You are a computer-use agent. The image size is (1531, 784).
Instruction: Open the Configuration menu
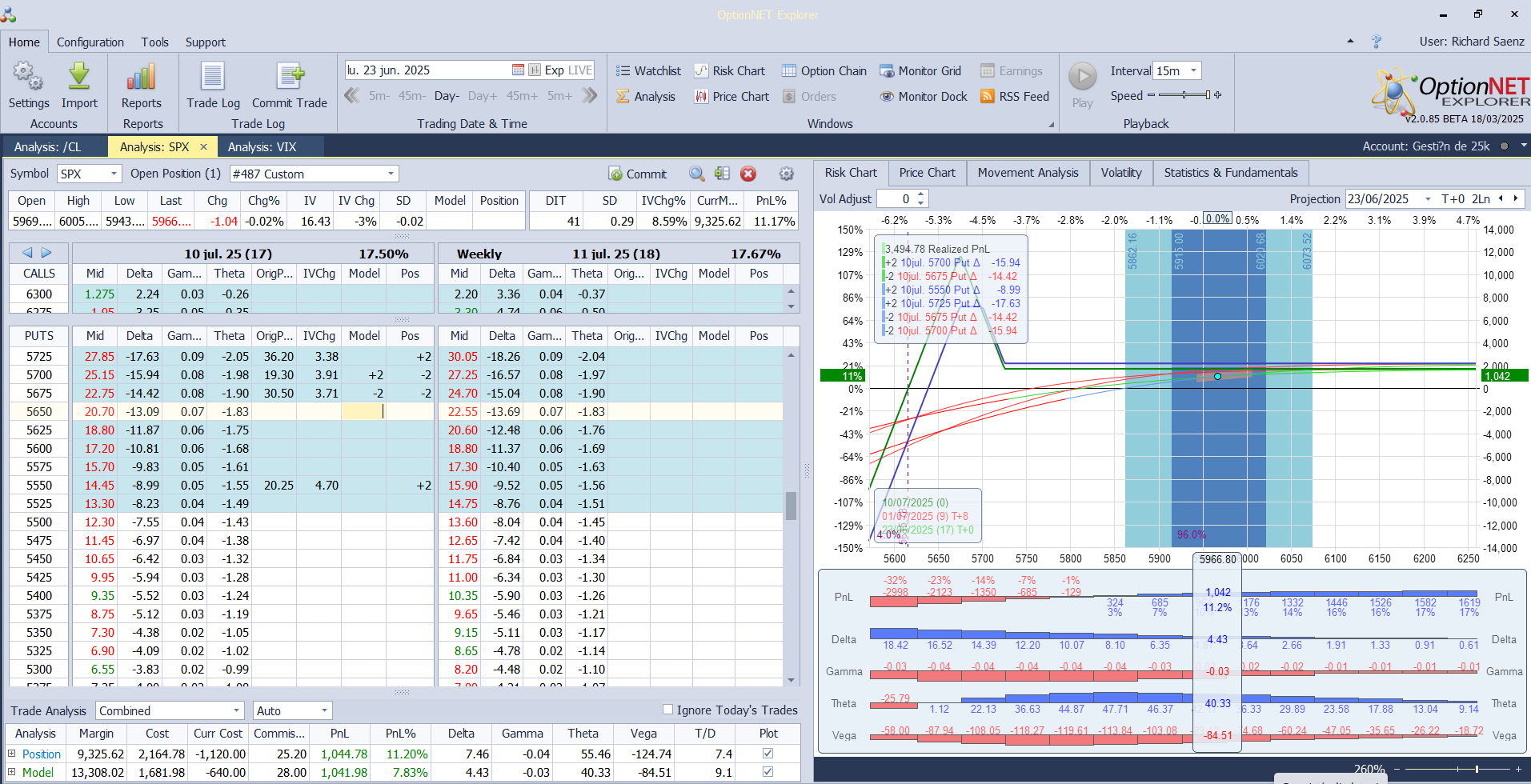pos(90,42)
